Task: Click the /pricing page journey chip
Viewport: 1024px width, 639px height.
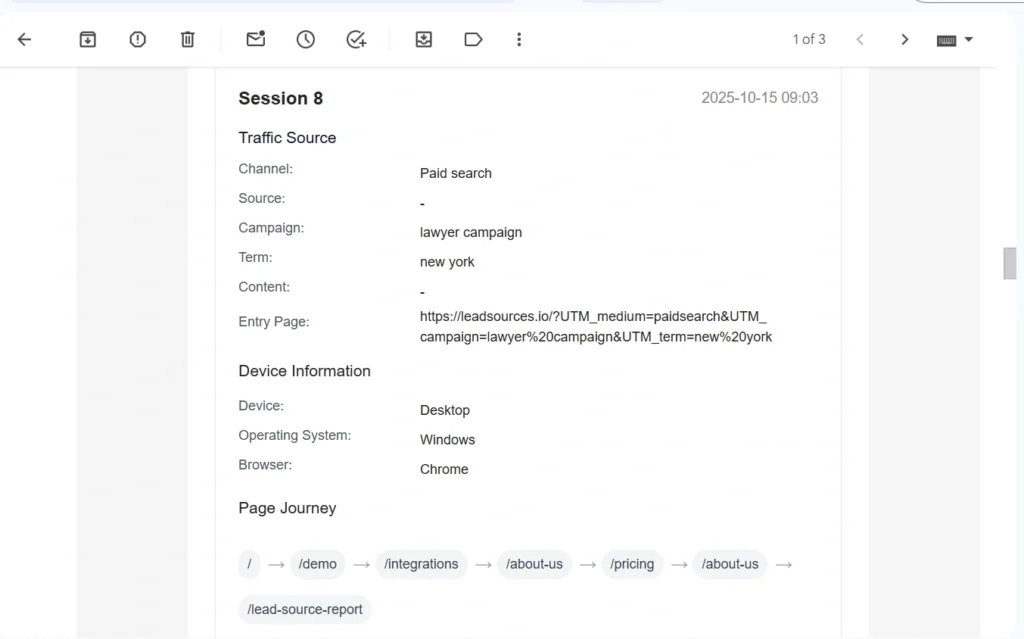Action: (632, 564)
